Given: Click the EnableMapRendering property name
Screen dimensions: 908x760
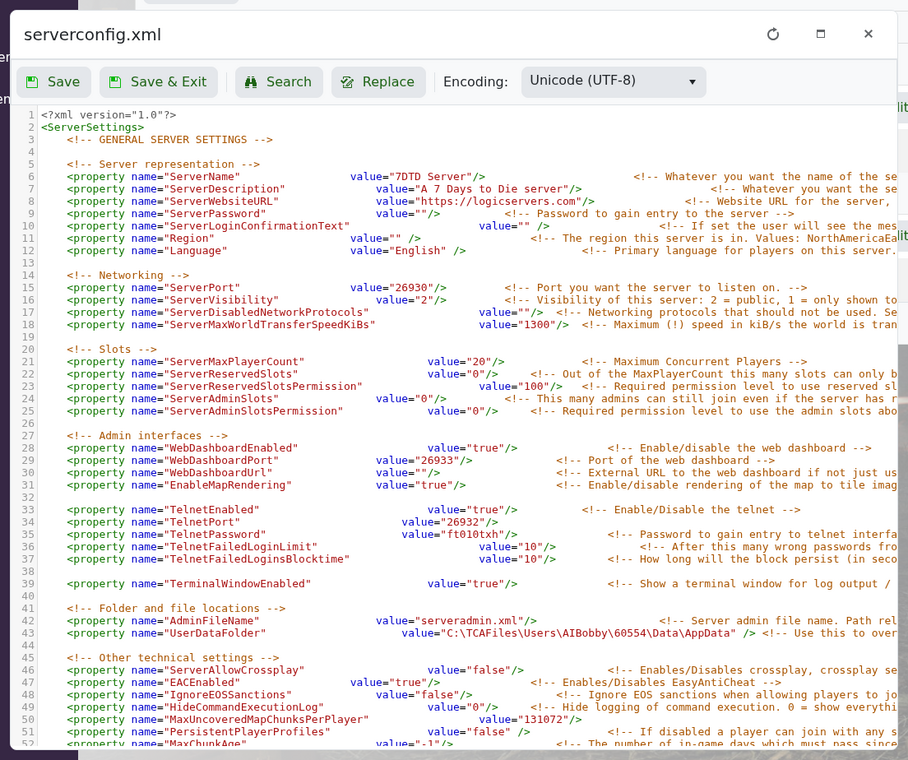Looking at the screenshot, I should (x=228, y=485).
